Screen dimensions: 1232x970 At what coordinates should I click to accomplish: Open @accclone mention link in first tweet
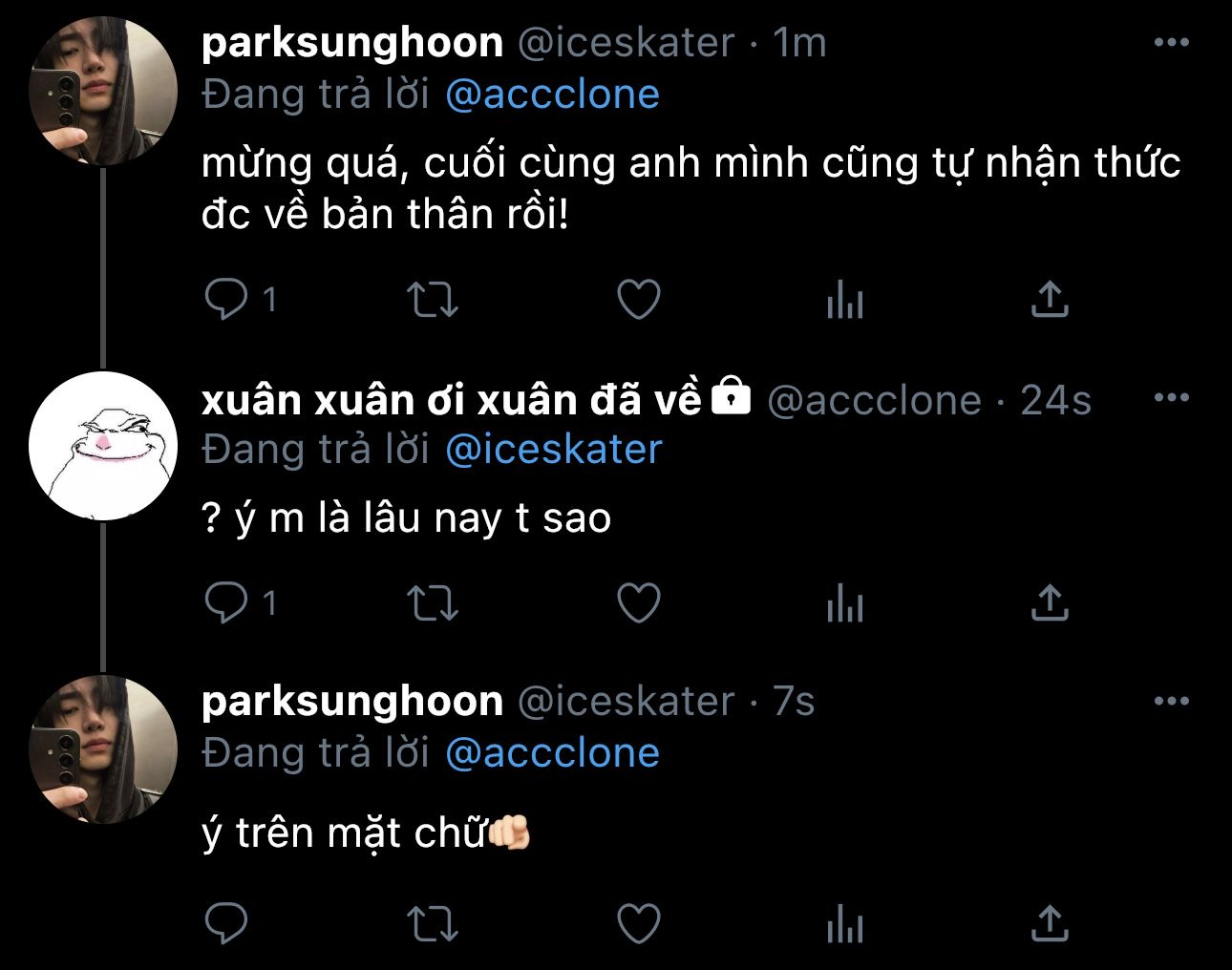tap(553, 94)
